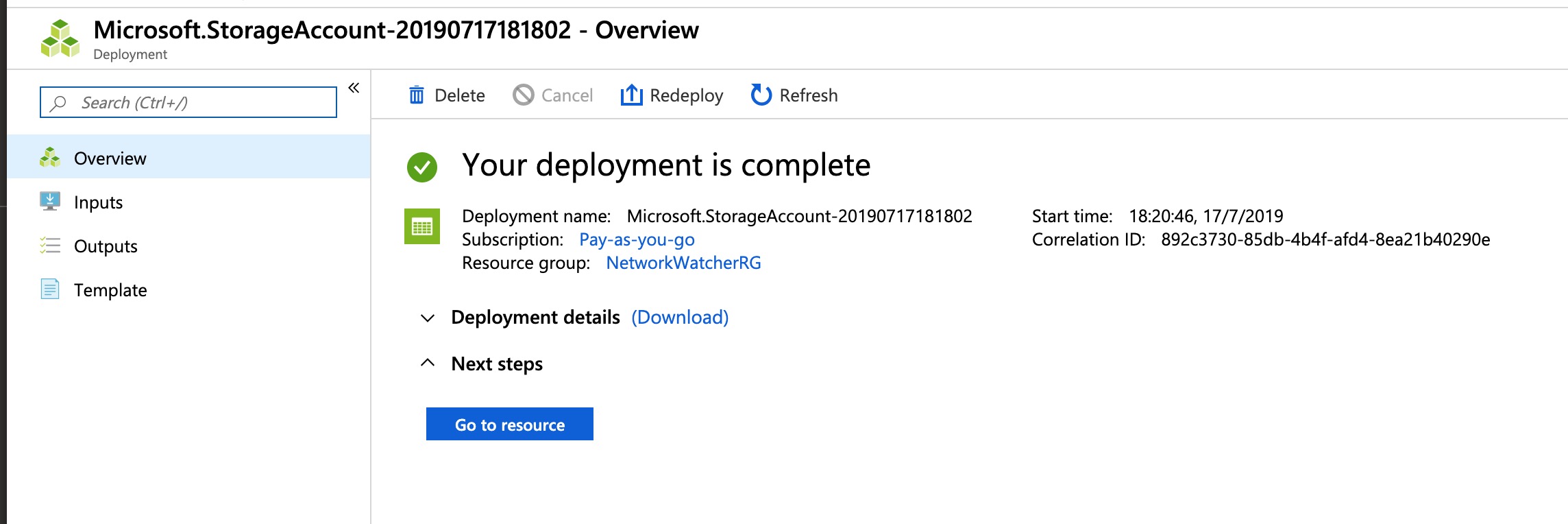Click the green deployment resource table icon
The height and width of the screenshot is (524, 1568).
pos(422,226)
